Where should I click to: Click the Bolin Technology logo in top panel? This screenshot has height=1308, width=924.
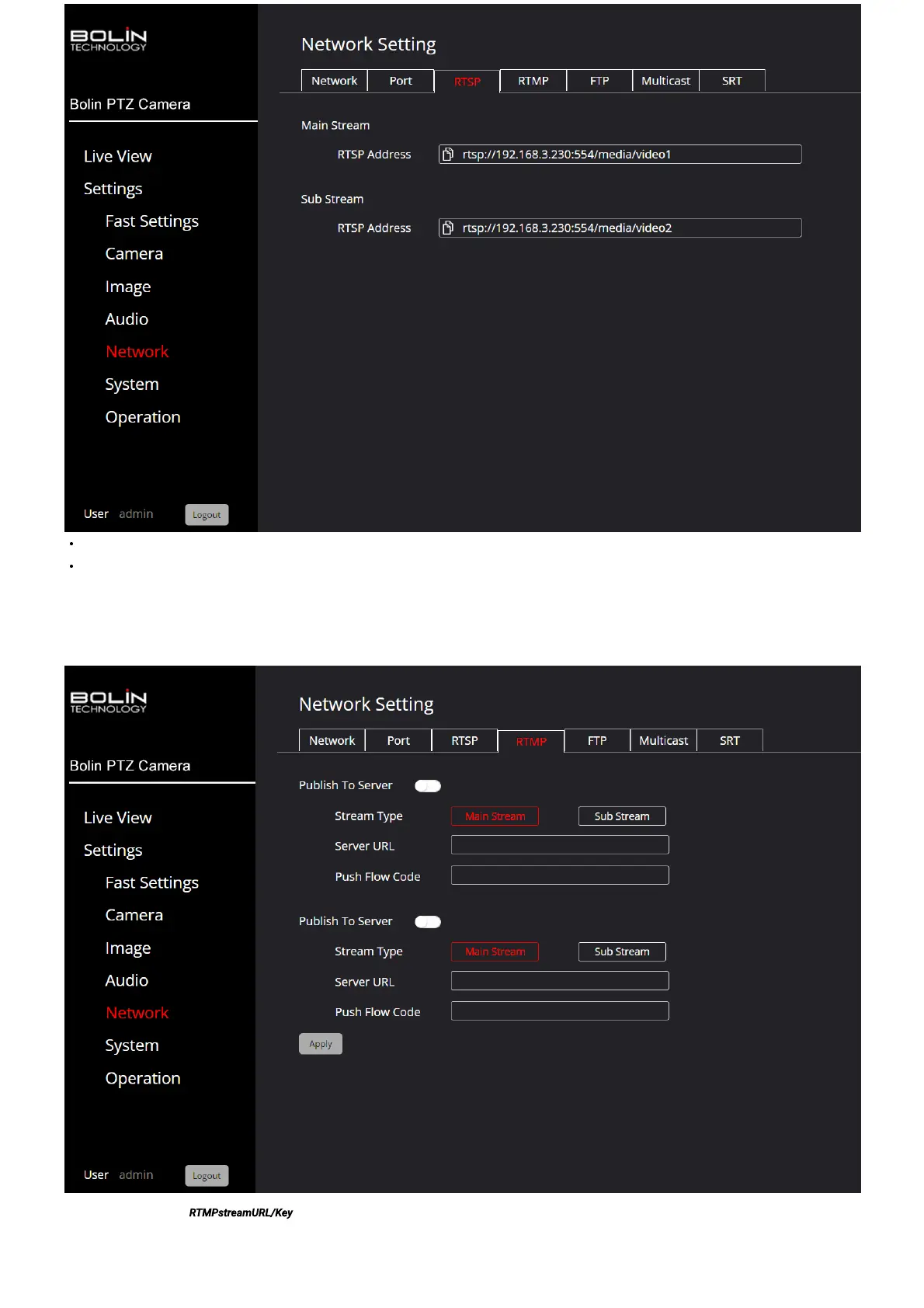(109, 40)
